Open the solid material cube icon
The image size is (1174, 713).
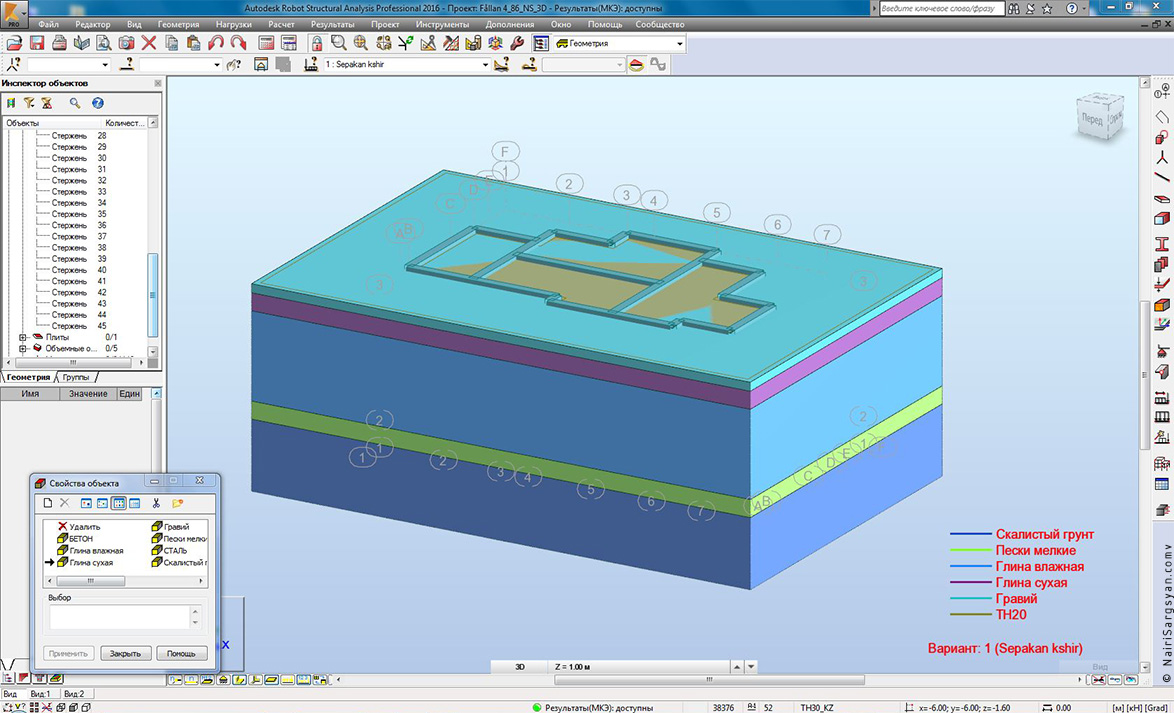[x=1162, y=305]
